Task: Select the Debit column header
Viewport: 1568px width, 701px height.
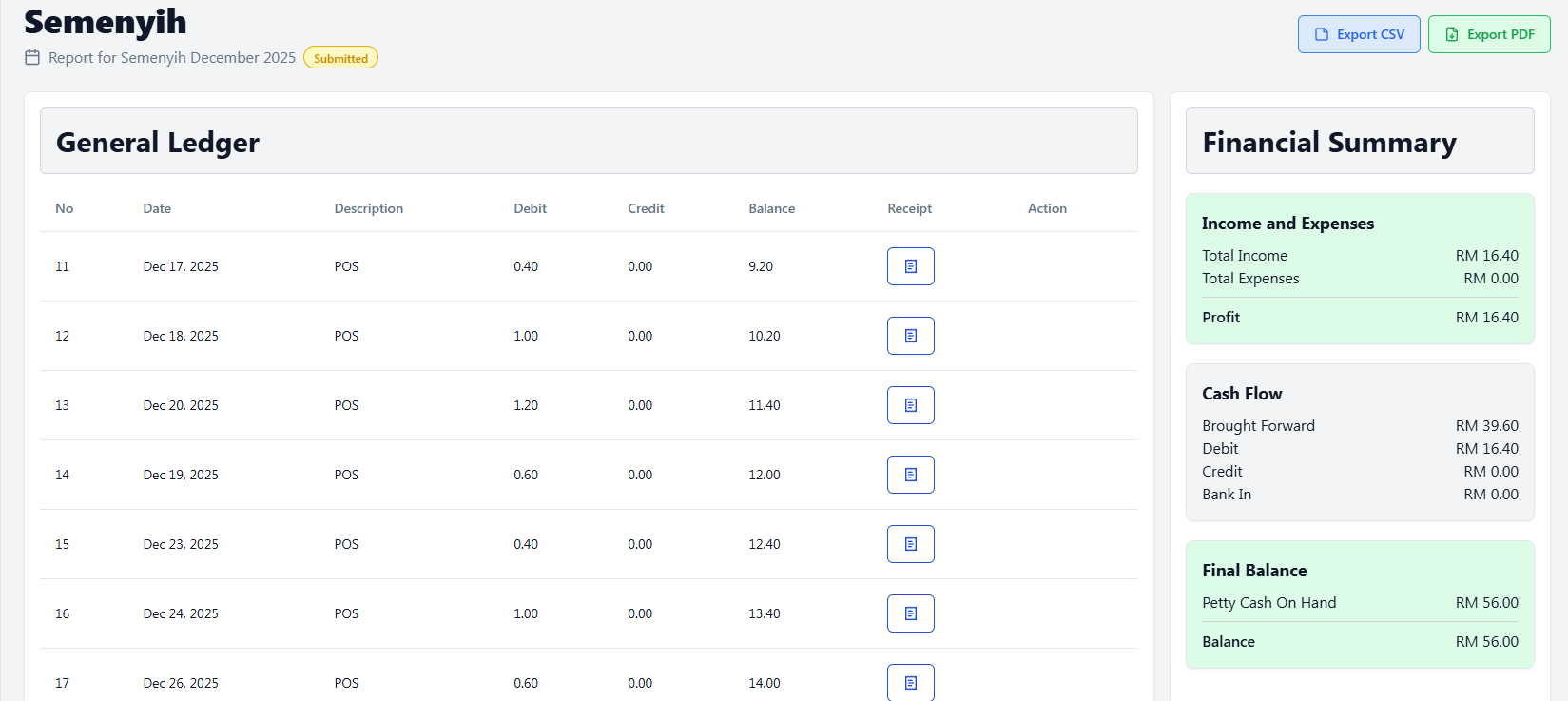Action: click(530, 208)
